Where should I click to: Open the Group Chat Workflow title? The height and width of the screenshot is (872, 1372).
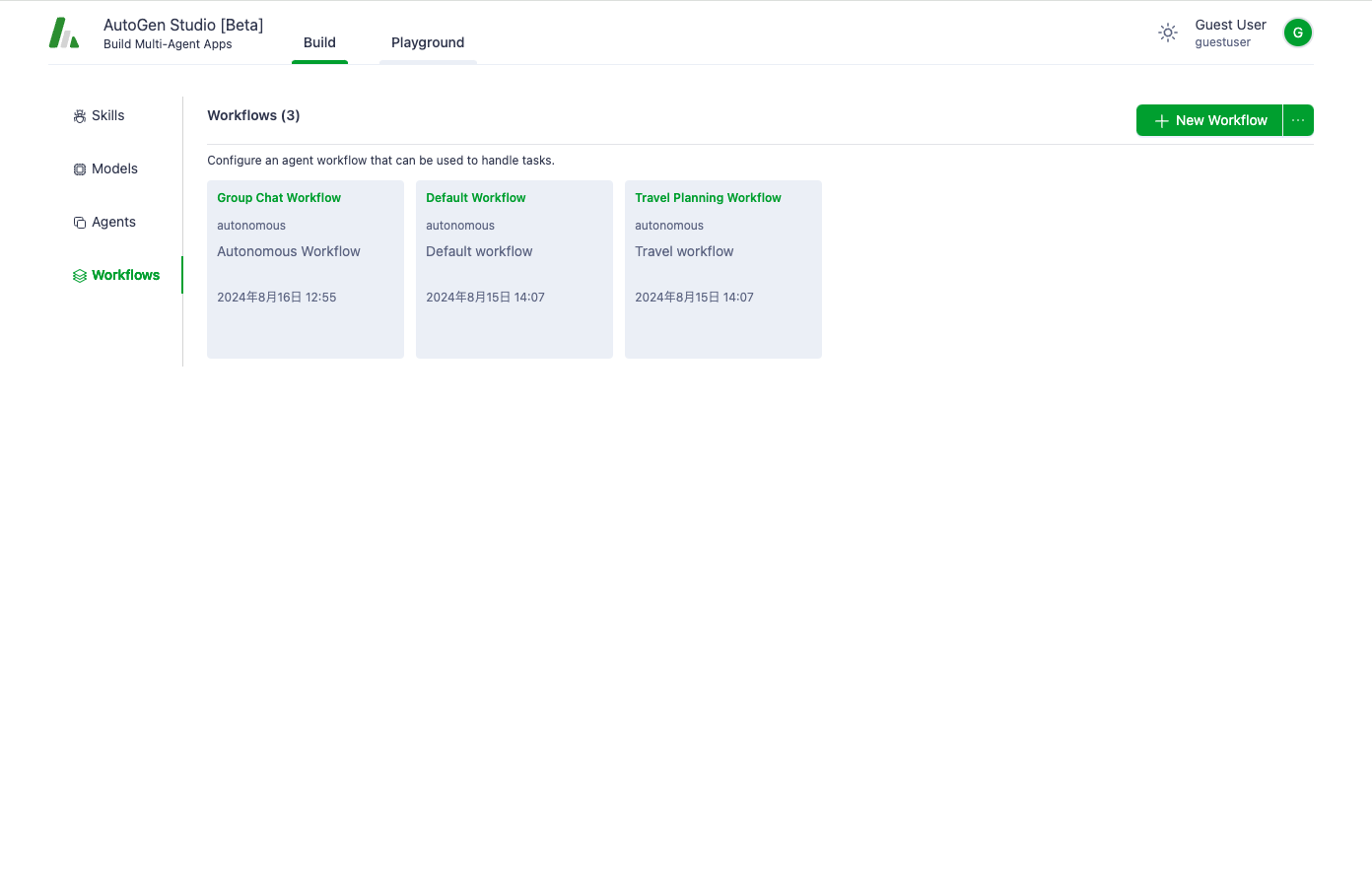[x=279, y=198]
